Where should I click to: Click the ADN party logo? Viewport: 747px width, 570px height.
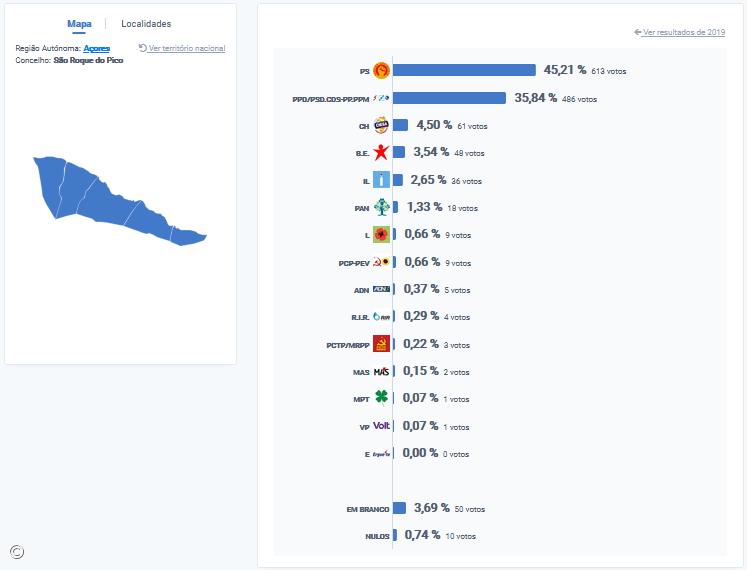click(381, 290)
